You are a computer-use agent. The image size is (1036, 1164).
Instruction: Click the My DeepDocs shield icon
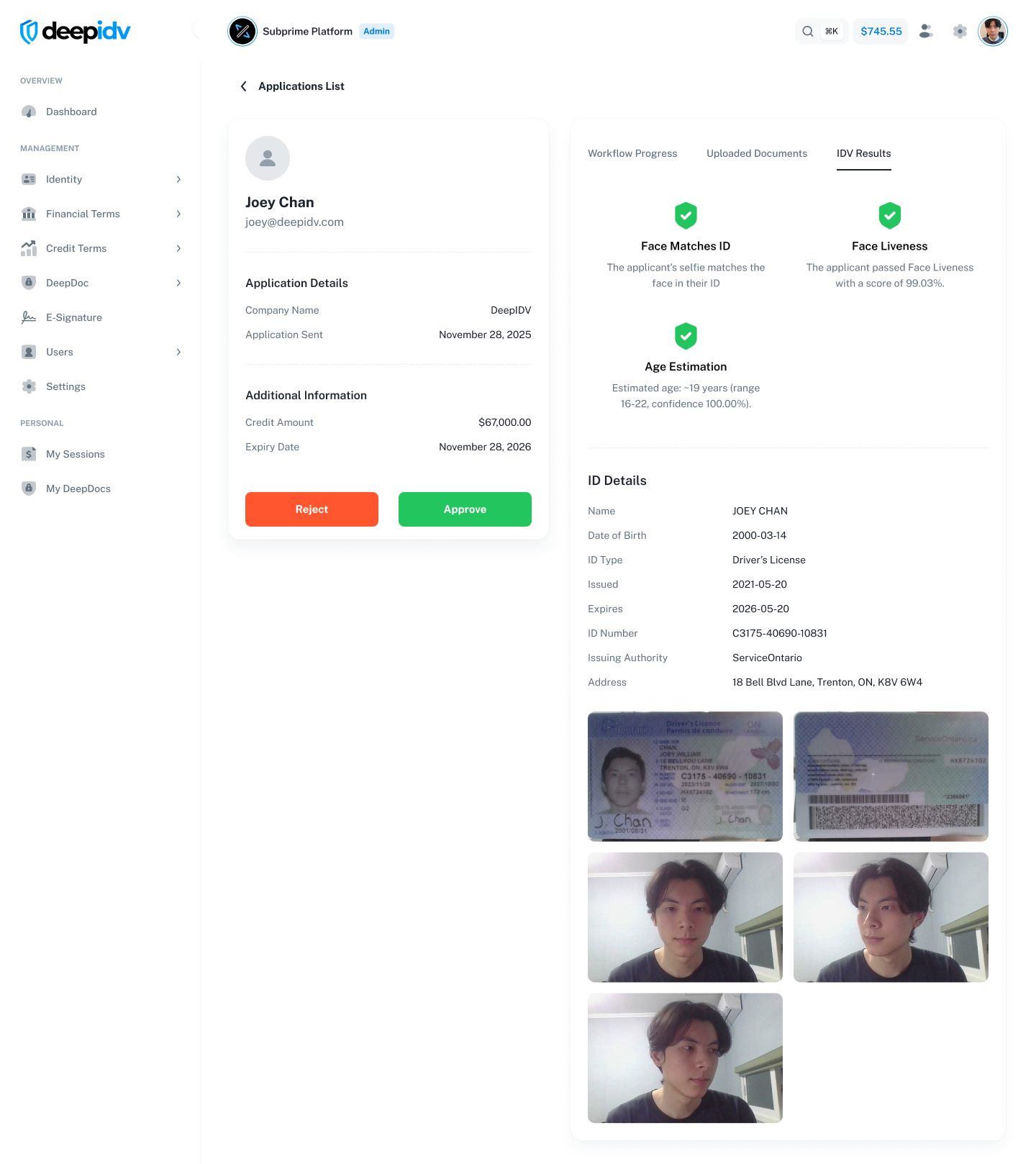click(29, 488)
